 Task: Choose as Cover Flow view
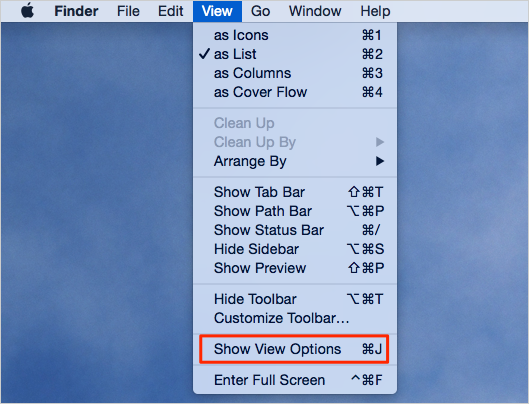point(295,92)
